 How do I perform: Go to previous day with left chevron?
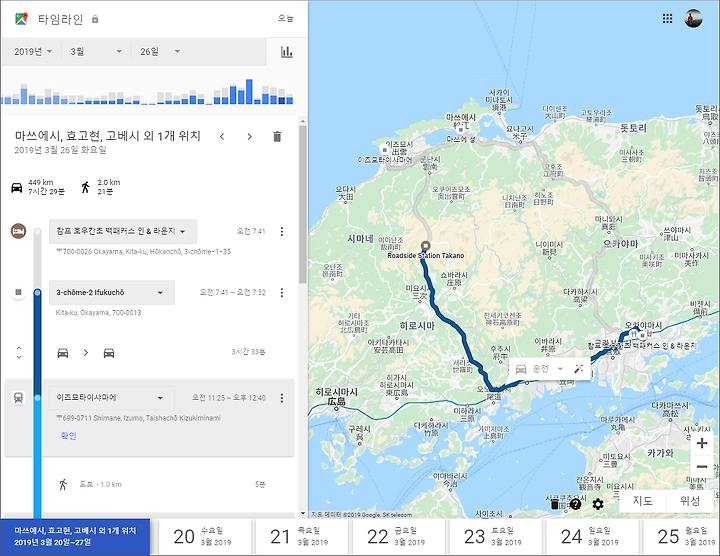pos(222,136)
